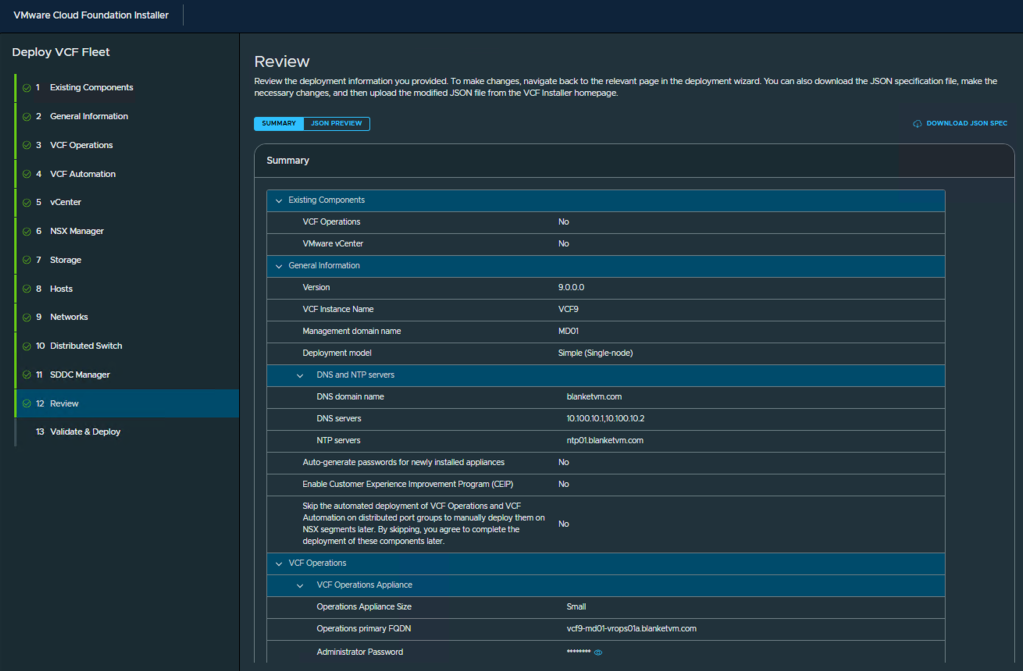The width and height of the screenshot is (1023, 671).
Task: Click the download cloud icon beside JSON spec
Action: [x=917, y=124]
